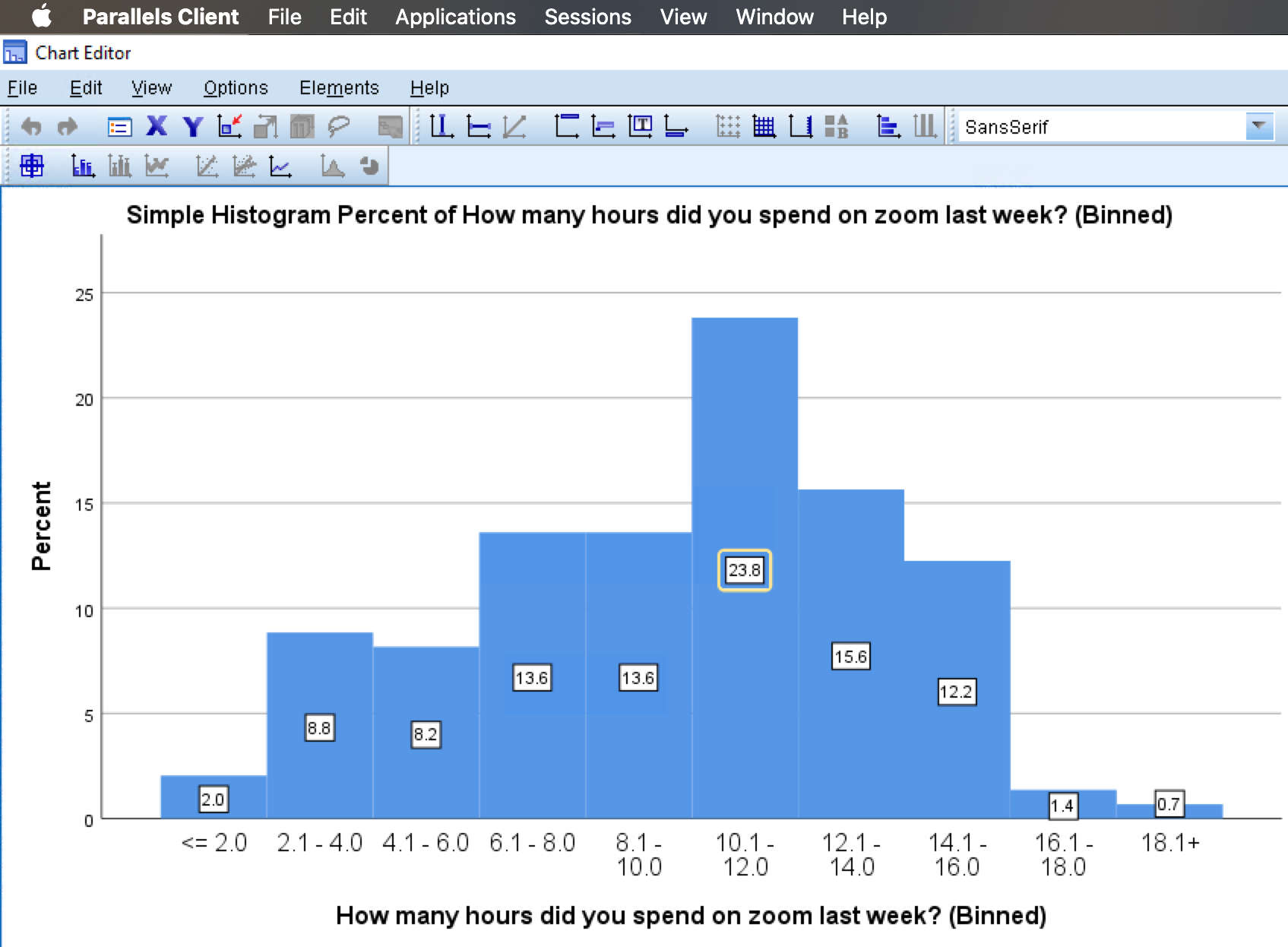The width and height of the screenshot is (1288, 947).
Task: Open the Chart Editor's Help menu
Action: 429,88
